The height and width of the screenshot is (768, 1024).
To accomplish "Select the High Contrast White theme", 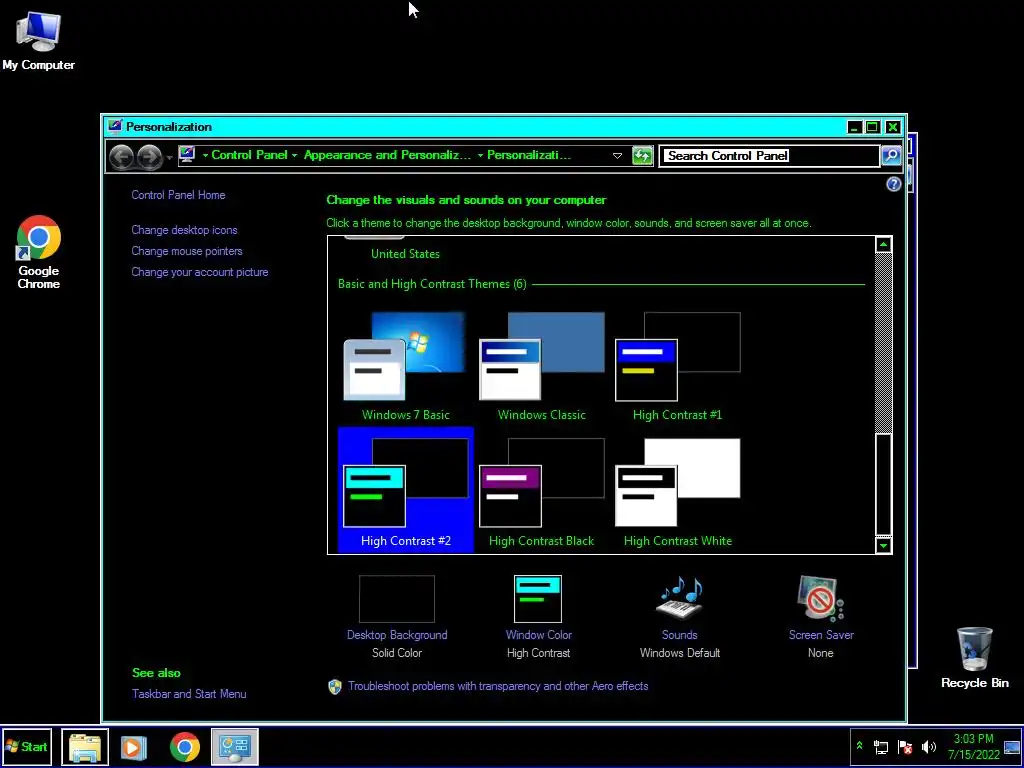I will (x=677, y=490).
